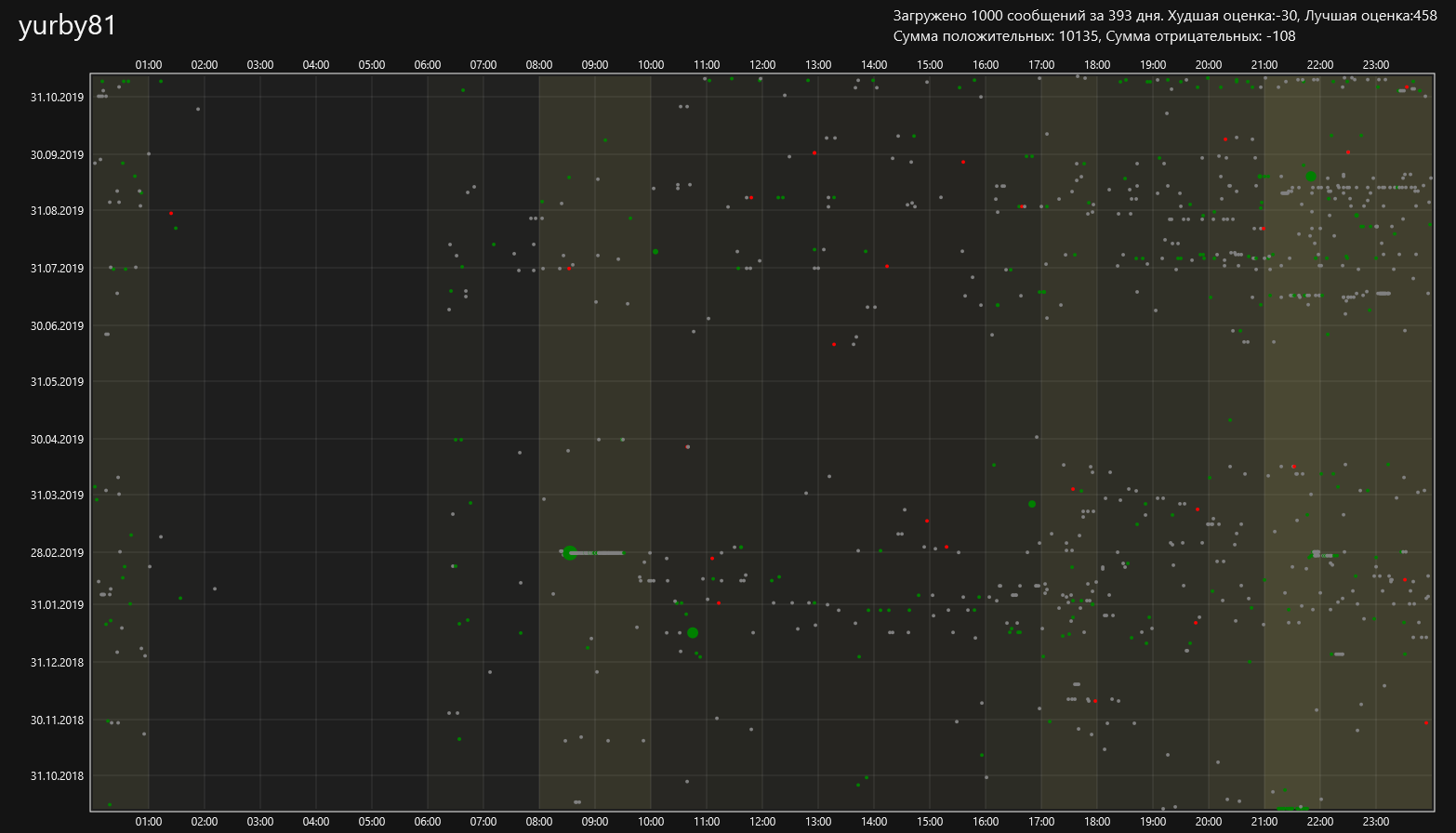1456x833 pixels.
Task: Select the 05:00 label on the top axis
Action: 372,65
